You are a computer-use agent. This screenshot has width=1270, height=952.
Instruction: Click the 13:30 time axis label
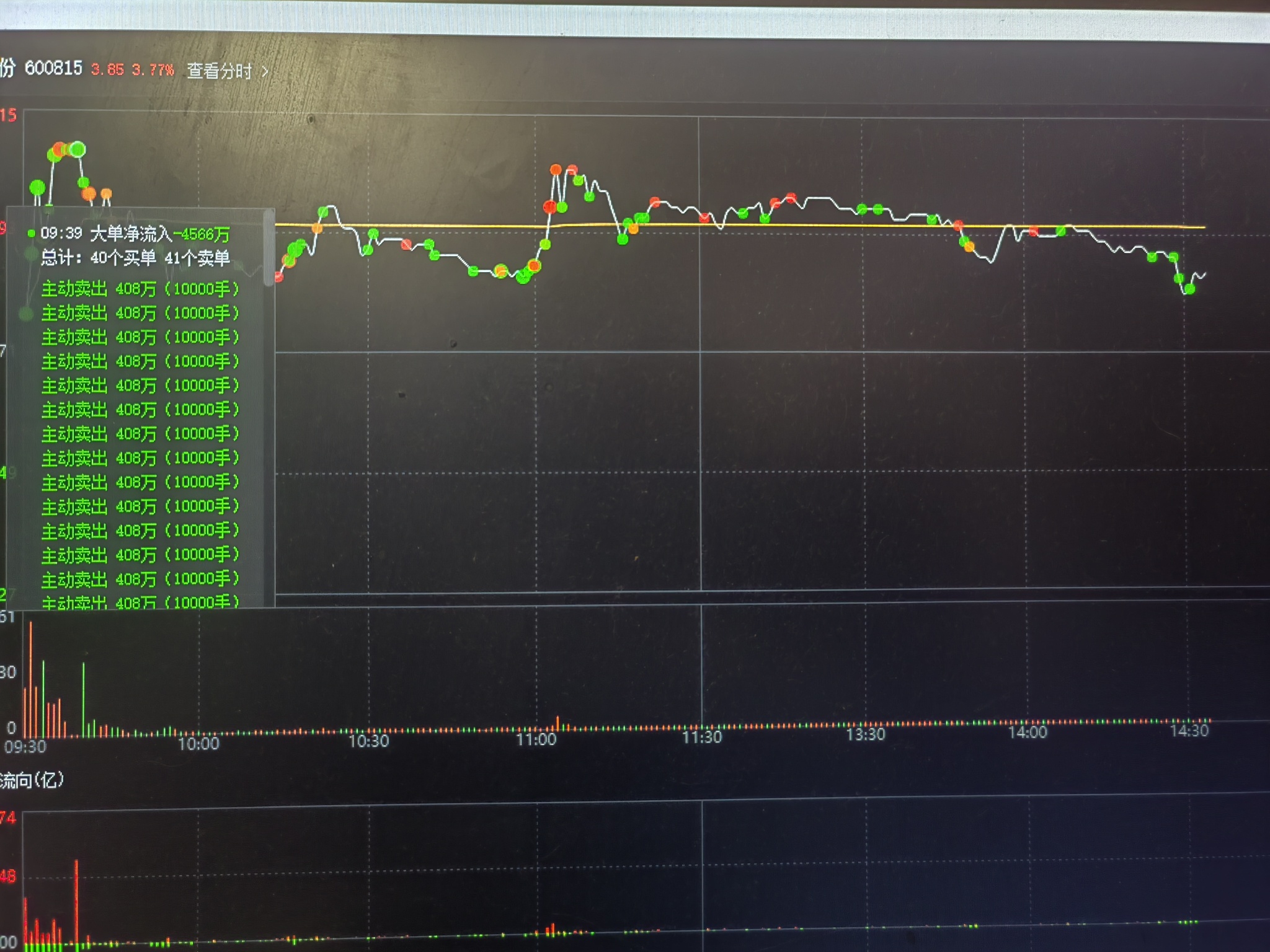coord(865,735)
